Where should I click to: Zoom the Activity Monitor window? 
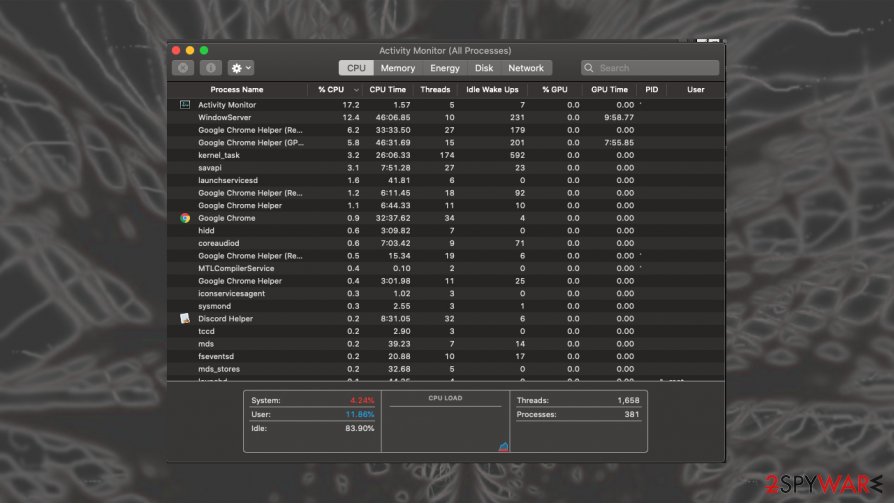(x=204, y=50)
